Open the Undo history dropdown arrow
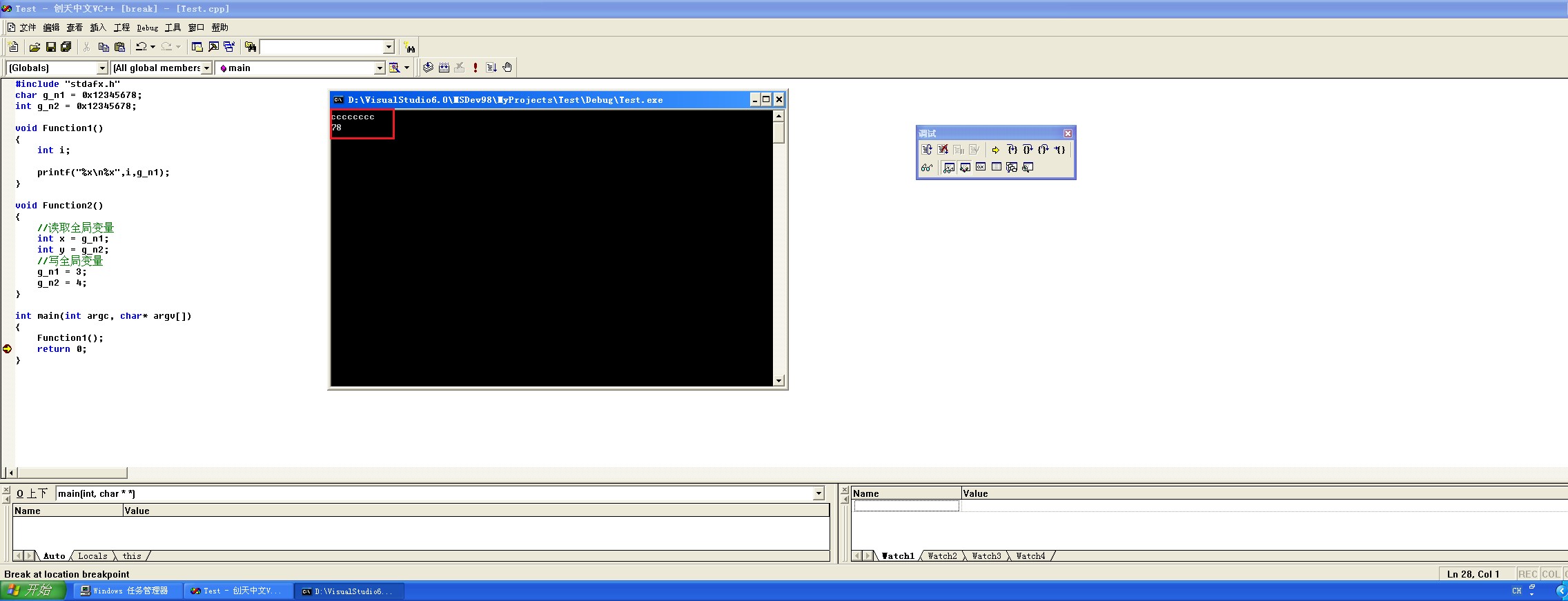The height and width of the screenshot is (601, 1568). pyautogui.click(x=153, y=47)
